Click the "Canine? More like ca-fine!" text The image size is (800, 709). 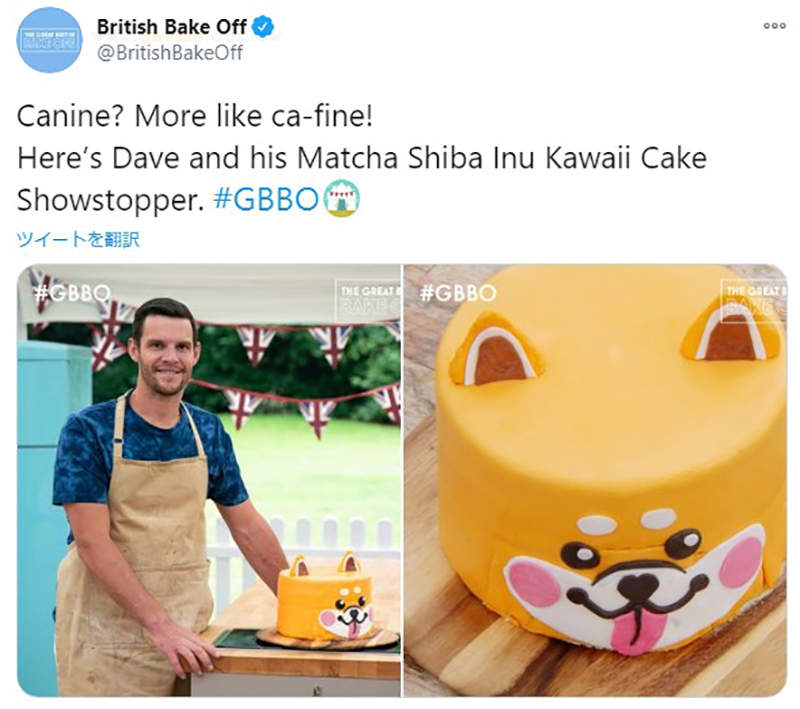click(195, 116)
